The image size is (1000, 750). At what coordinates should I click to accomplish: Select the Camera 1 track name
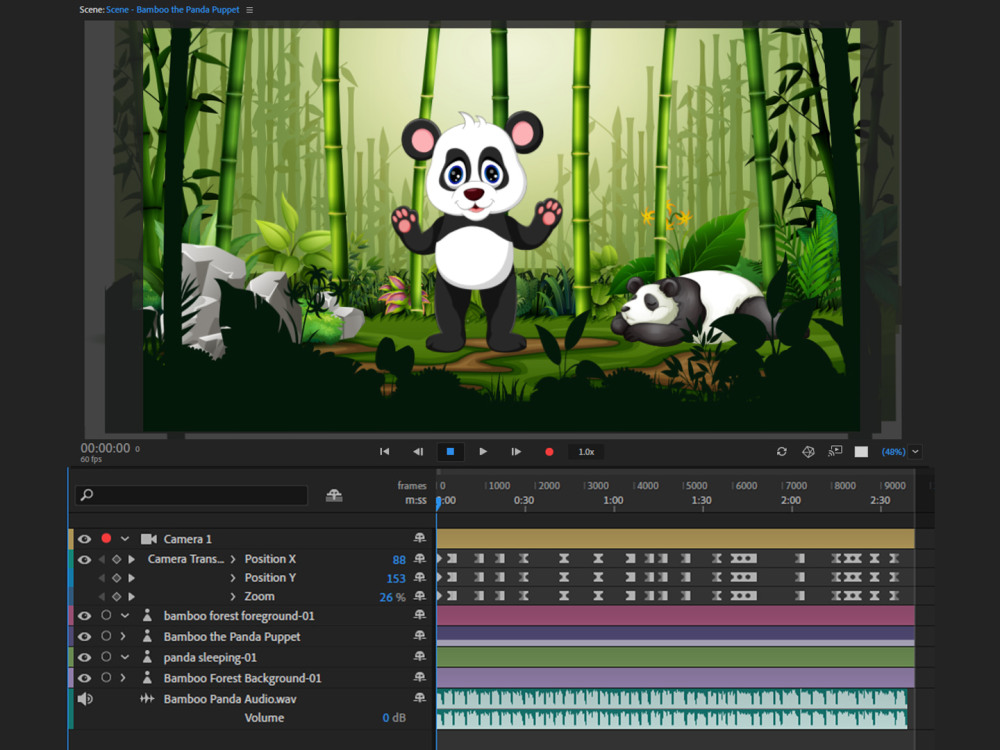pos(188,539)
